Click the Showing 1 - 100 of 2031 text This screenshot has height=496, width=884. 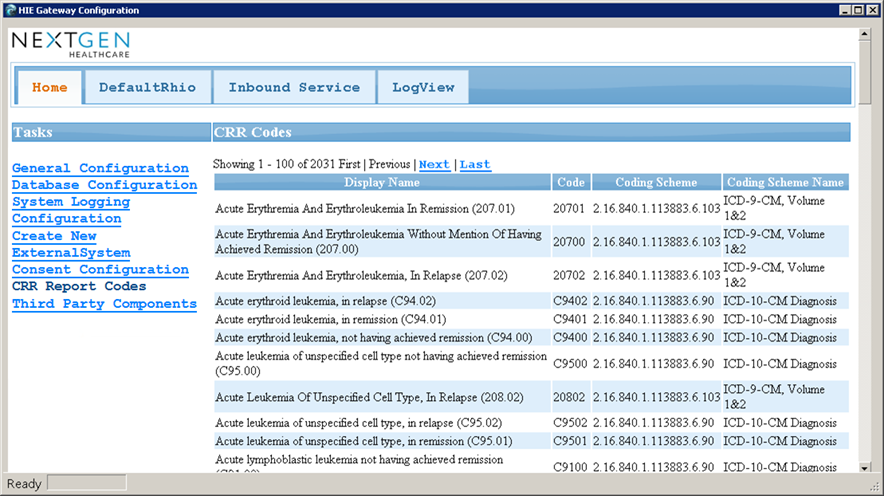(275, 164)
